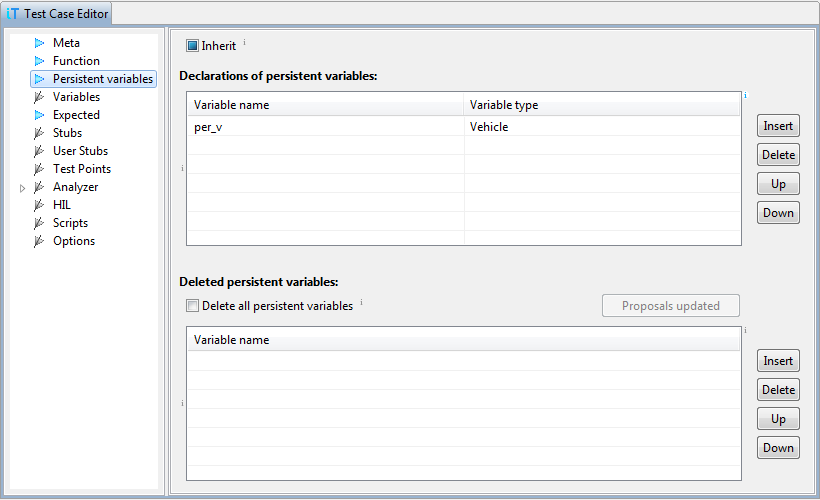Click the Vehicle variable type cell
820x500 pixels.
(x=602, y=127)
